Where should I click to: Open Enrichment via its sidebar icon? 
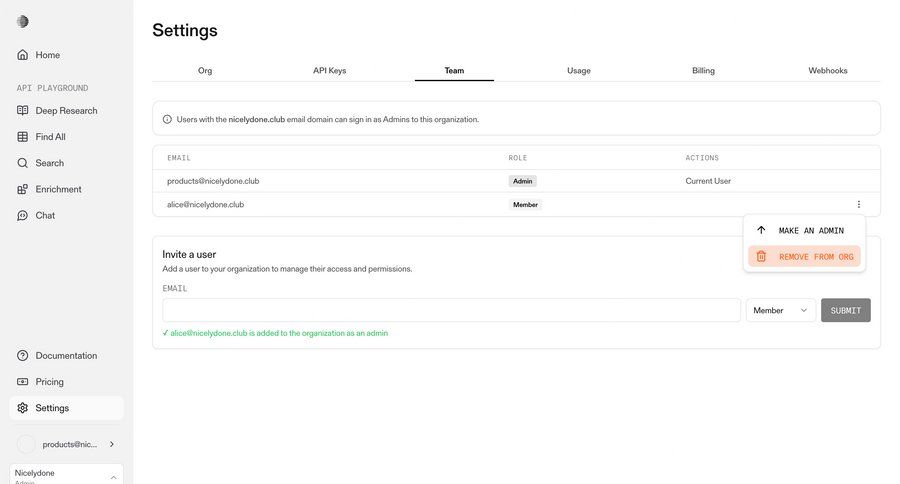(x=23, y=189)
